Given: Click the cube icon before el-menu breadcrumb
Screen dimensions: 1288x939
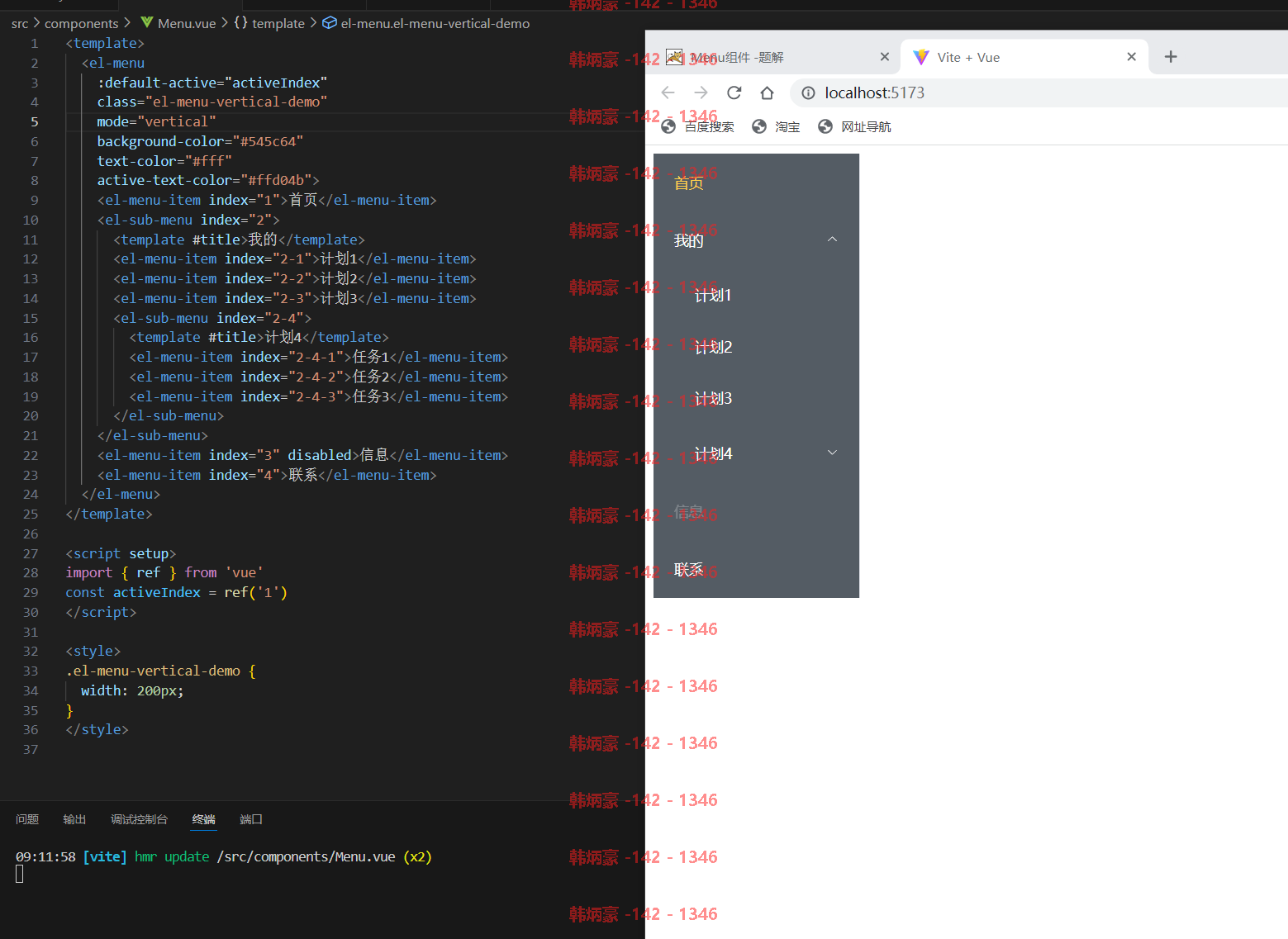Looking at the screenshot, I should click(x=329, y=23).
